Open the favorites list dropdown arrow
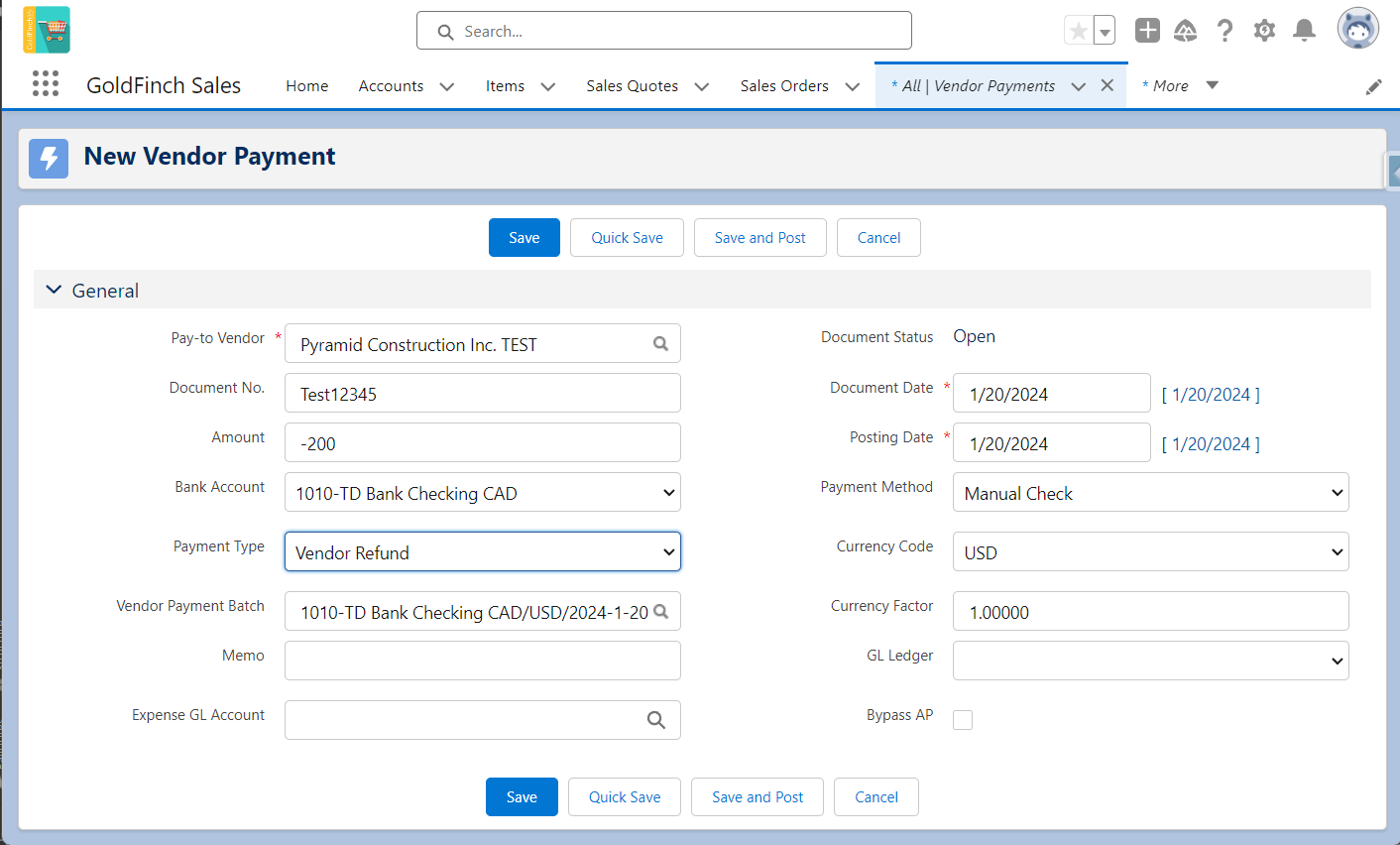The width and height of the screenshot is (1400, 845). pyautogui.click(x=1105, y=31)
